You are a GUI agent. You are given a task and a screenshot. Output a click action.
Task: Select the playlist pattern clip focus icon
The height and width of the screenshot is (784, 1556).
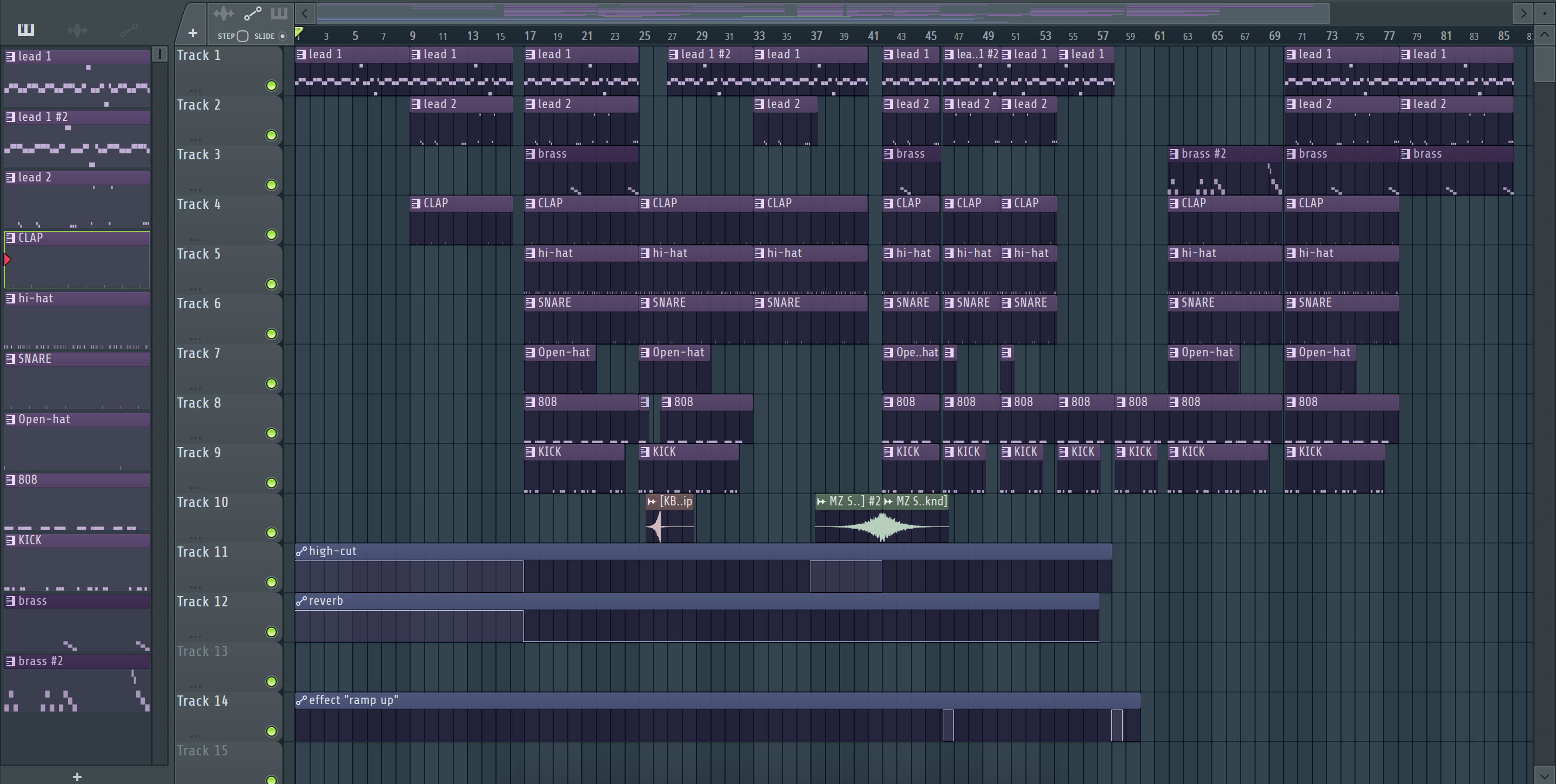pyautogui.click(x=279, y=13)
